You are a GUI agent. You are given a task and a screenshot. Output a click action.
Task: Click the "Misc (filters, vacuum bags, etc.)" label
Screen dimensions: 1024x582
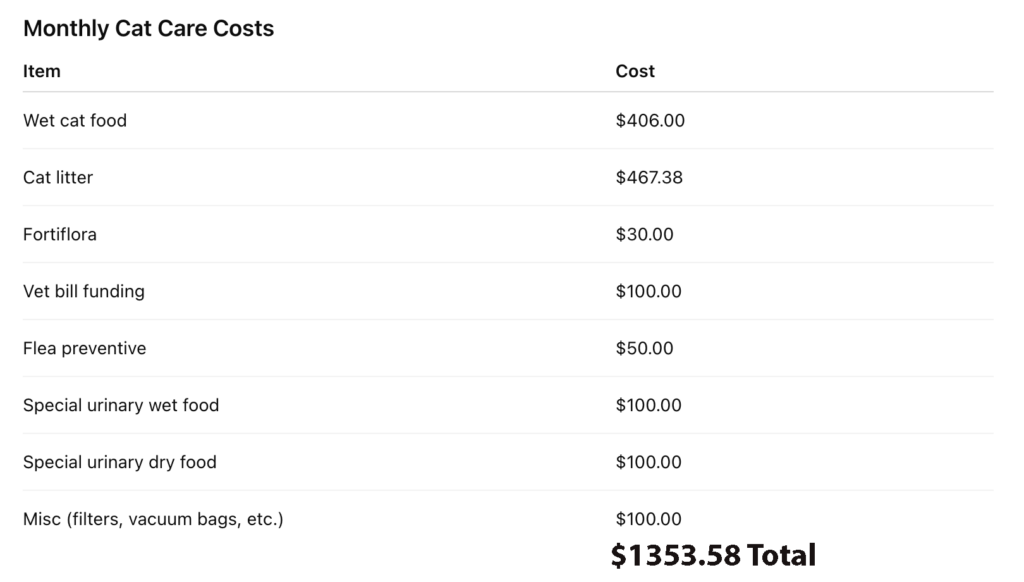point(153,519)
